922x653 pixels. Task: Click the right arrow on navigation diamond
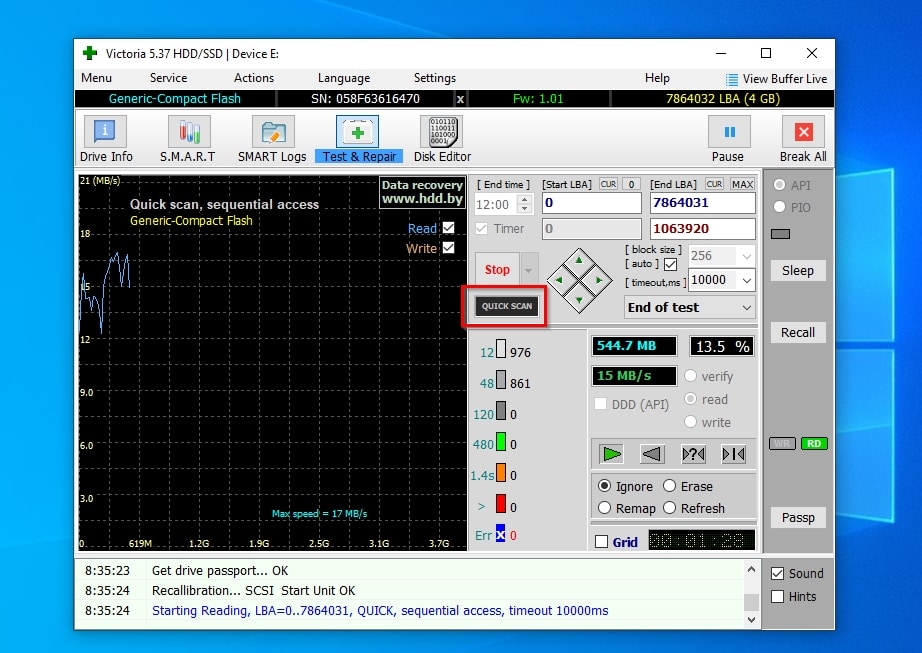click(599, 280)
